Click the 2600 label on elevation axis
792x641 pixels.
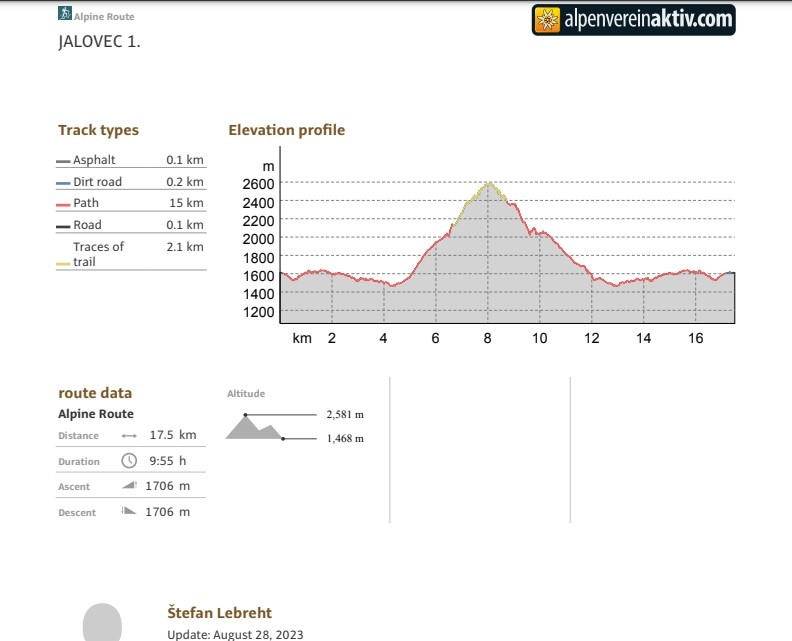pyautogui.click(x=258, y=184)
